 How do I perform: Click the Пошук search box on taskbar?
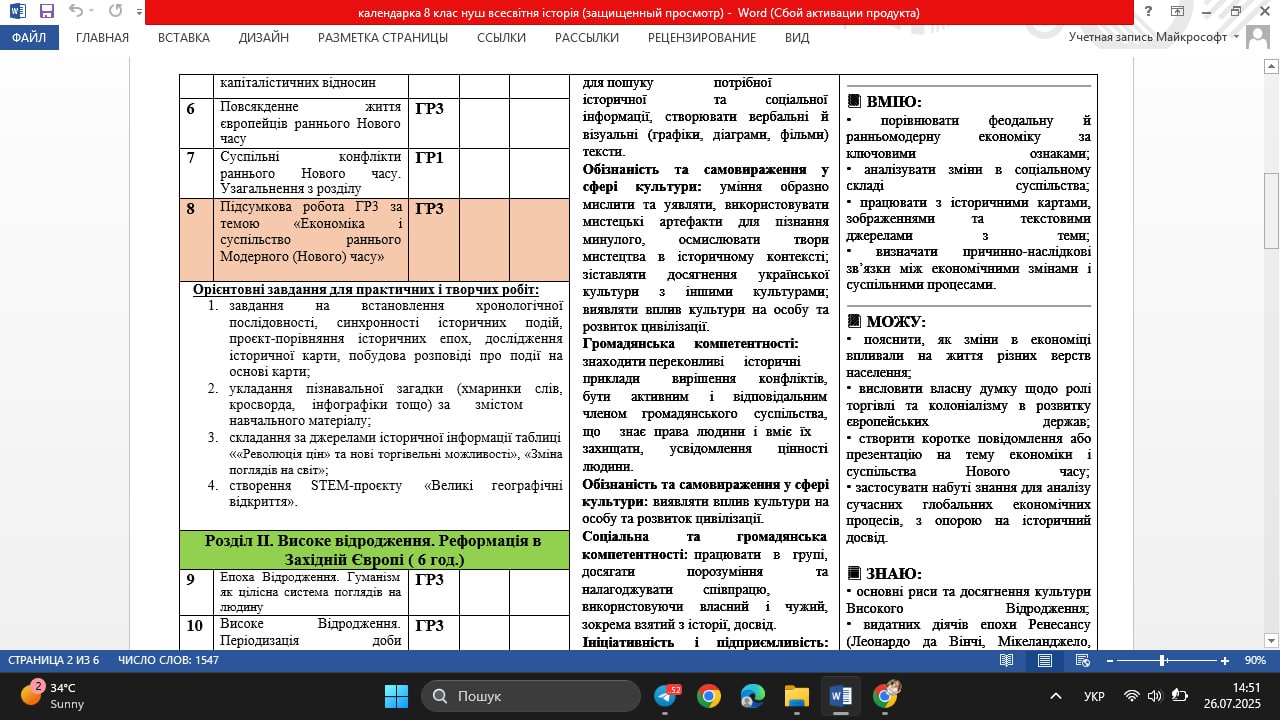531,696
